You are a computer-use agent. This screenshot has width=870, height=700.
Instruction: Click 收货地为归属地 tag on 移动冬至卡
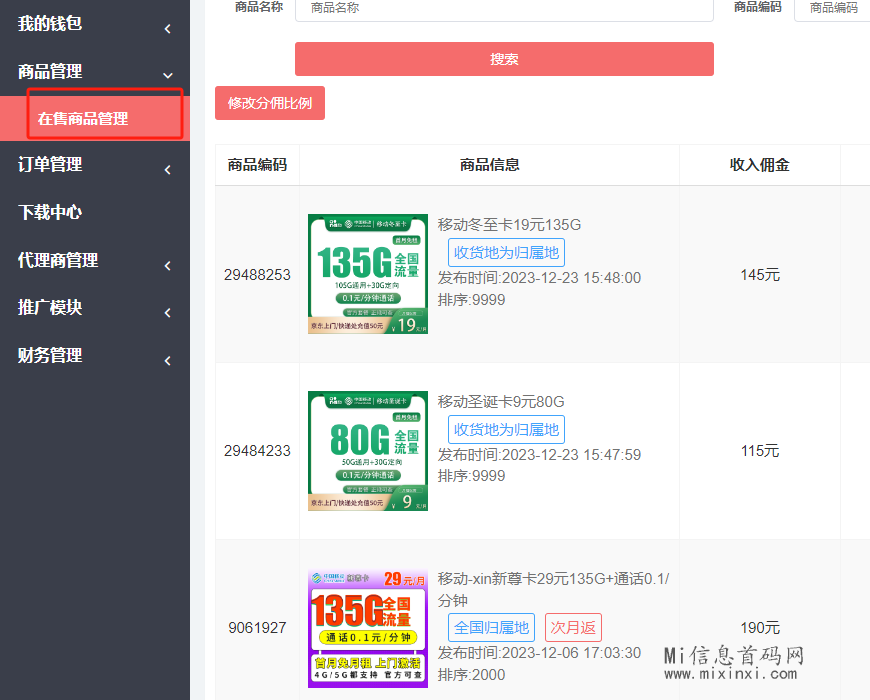[x=506, y=252]
